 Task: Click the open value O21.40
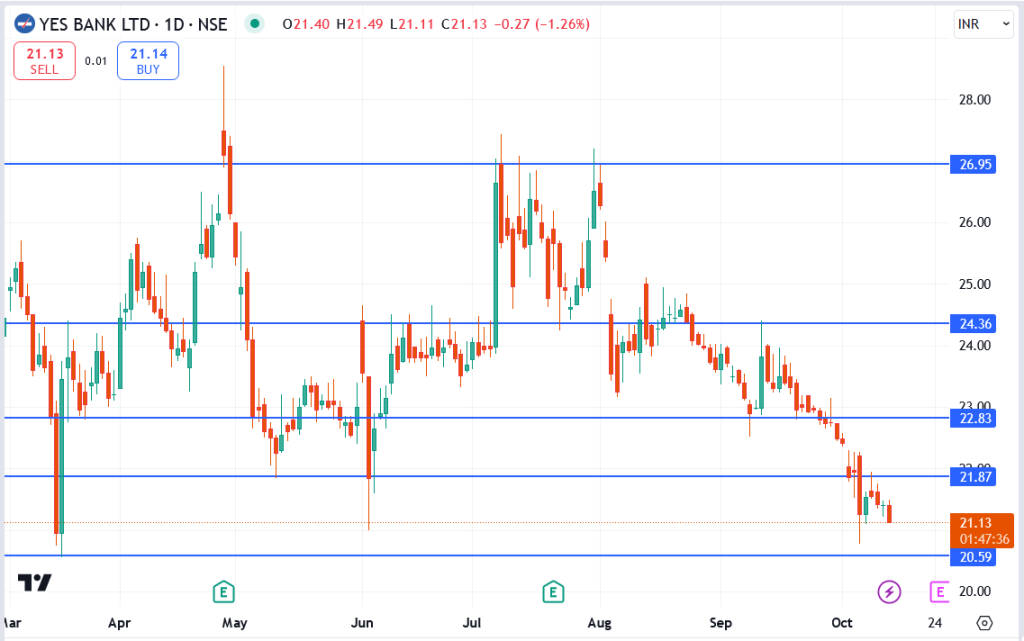(306, 25)
